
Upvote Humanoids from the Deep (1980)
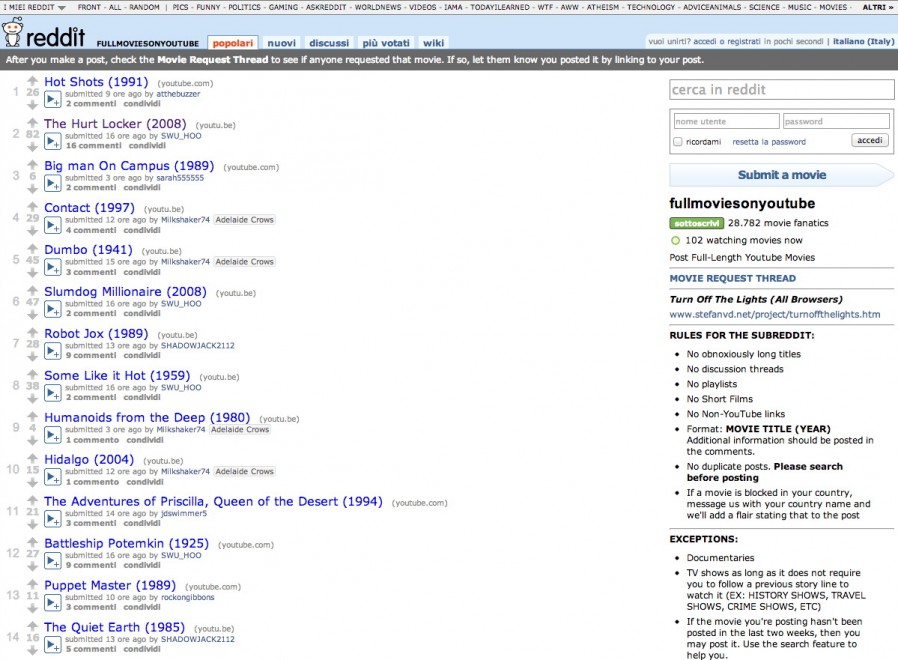click(33, 416)
